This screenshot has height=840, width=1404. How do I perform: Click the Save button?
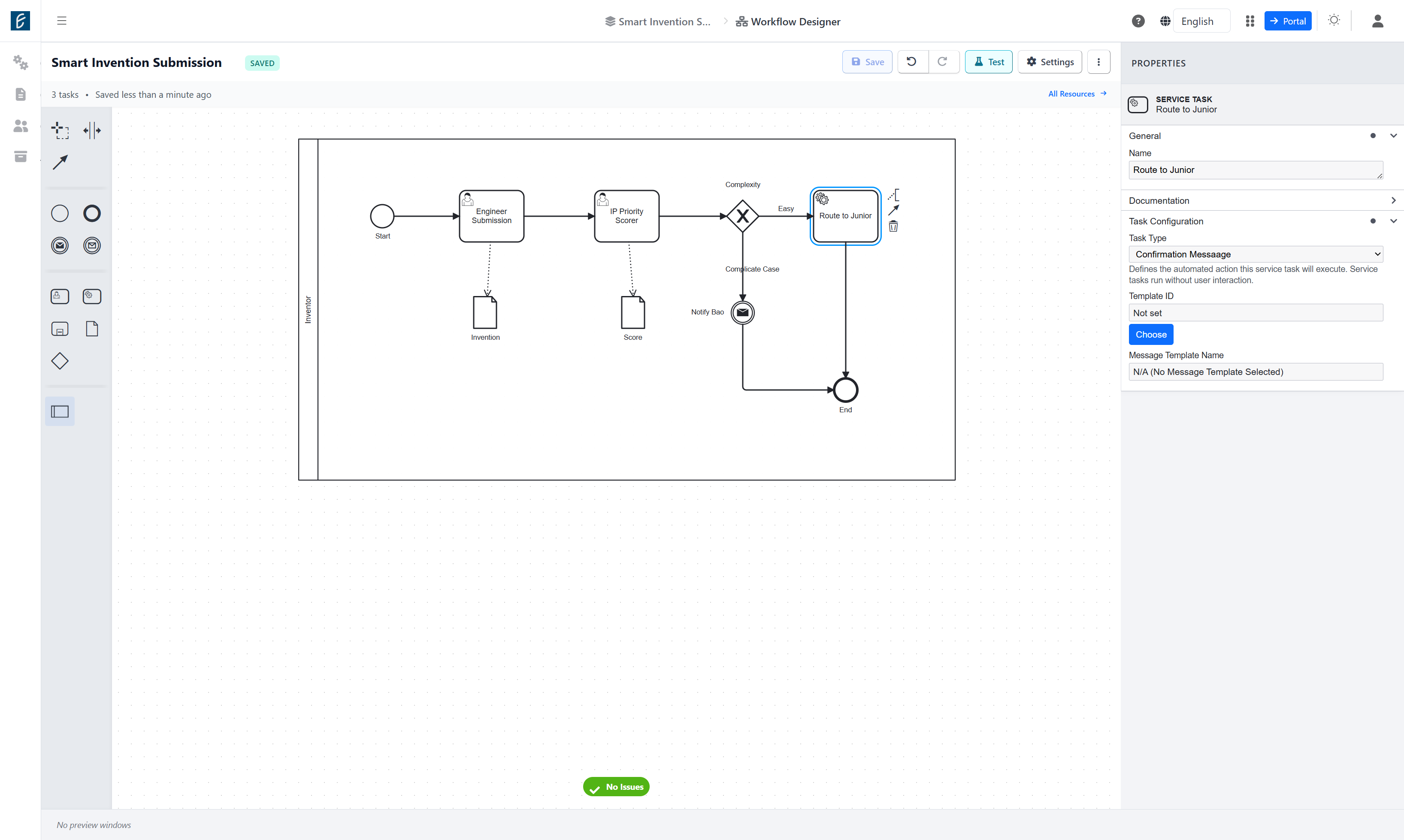[867, 62]
